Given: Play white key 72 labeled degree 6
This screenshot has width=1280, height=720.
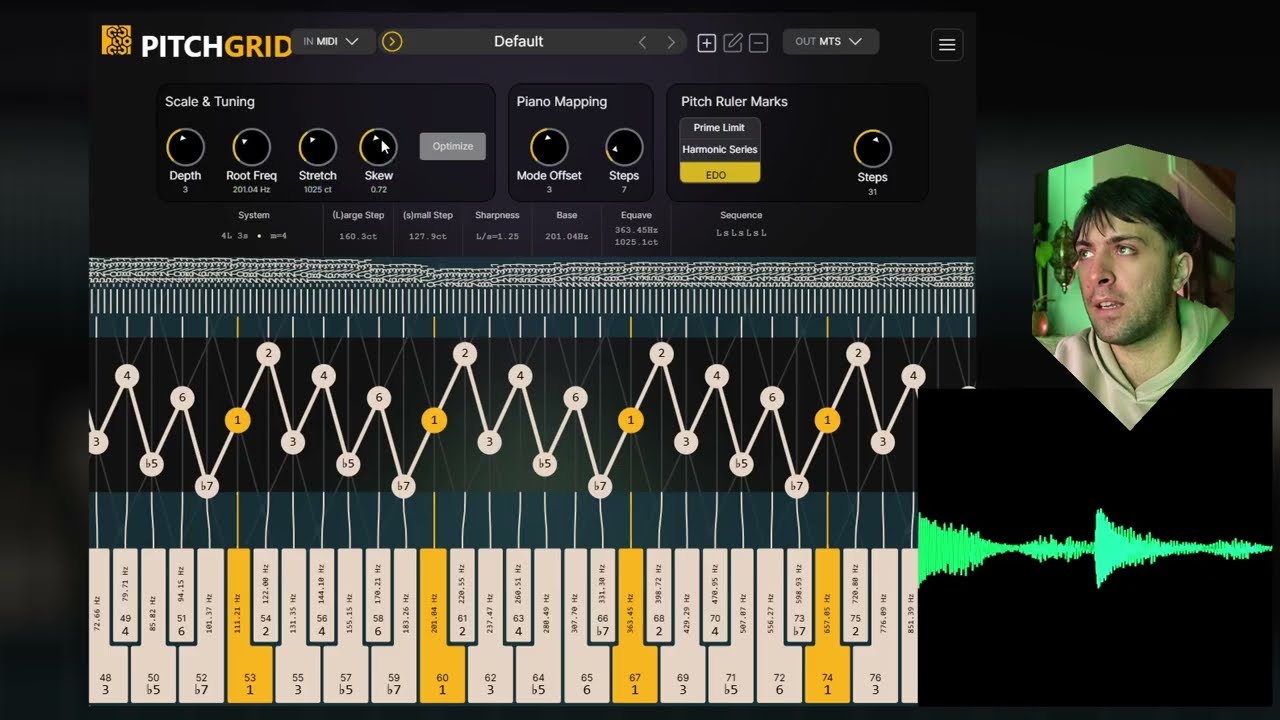Looking at the screenshot, I should click(x=779, y=680).
